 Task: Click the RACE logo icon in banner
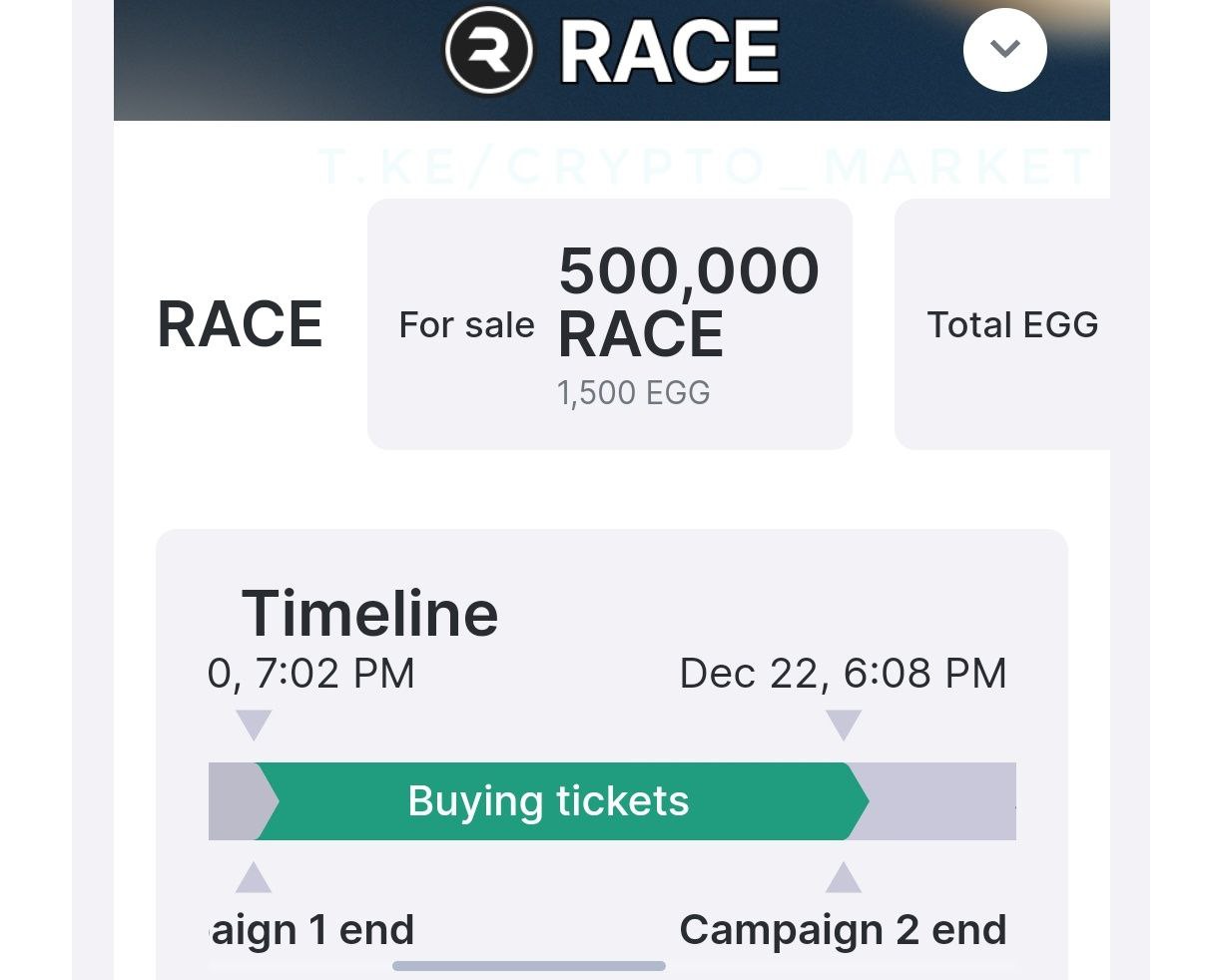489,50
